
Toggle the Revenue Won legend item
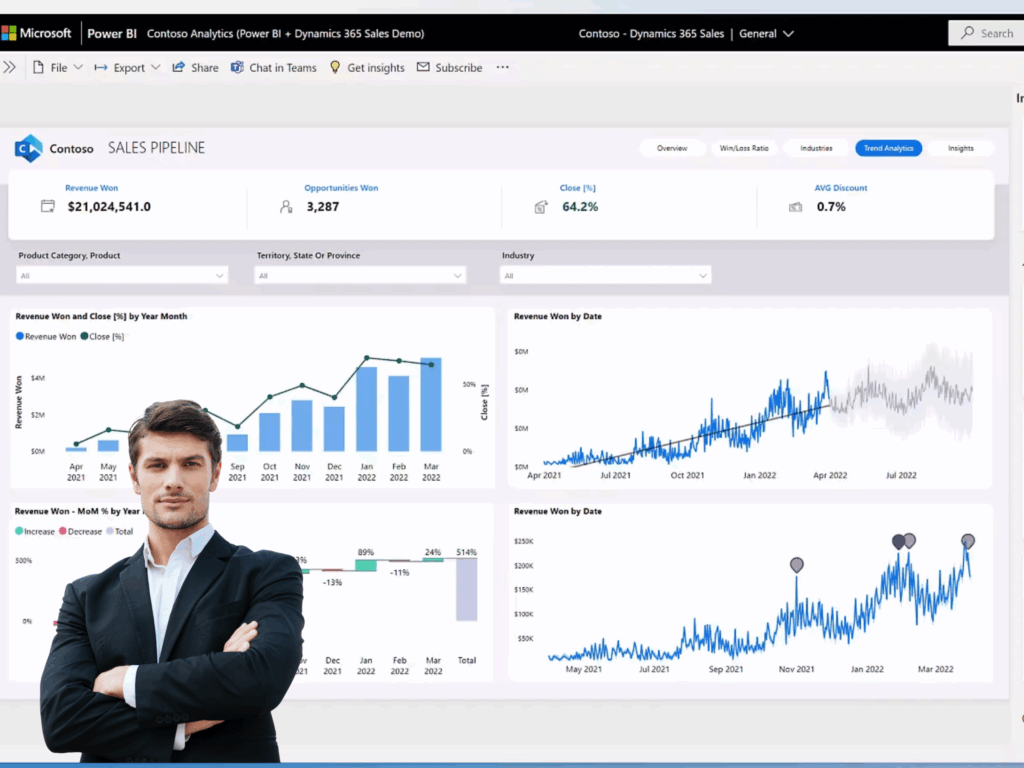click(x=46, y=337)
